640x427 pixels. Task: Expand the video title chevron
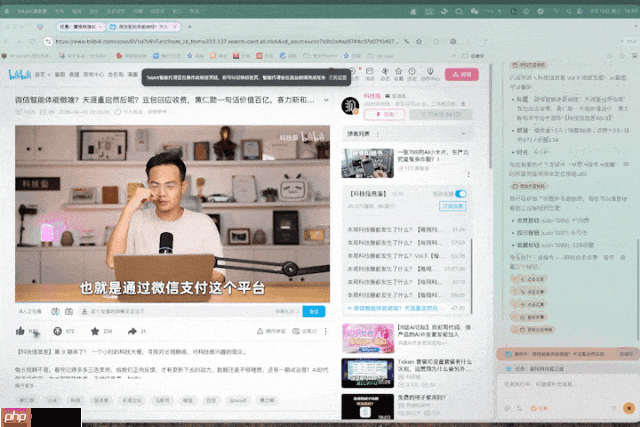click(326, 100)
